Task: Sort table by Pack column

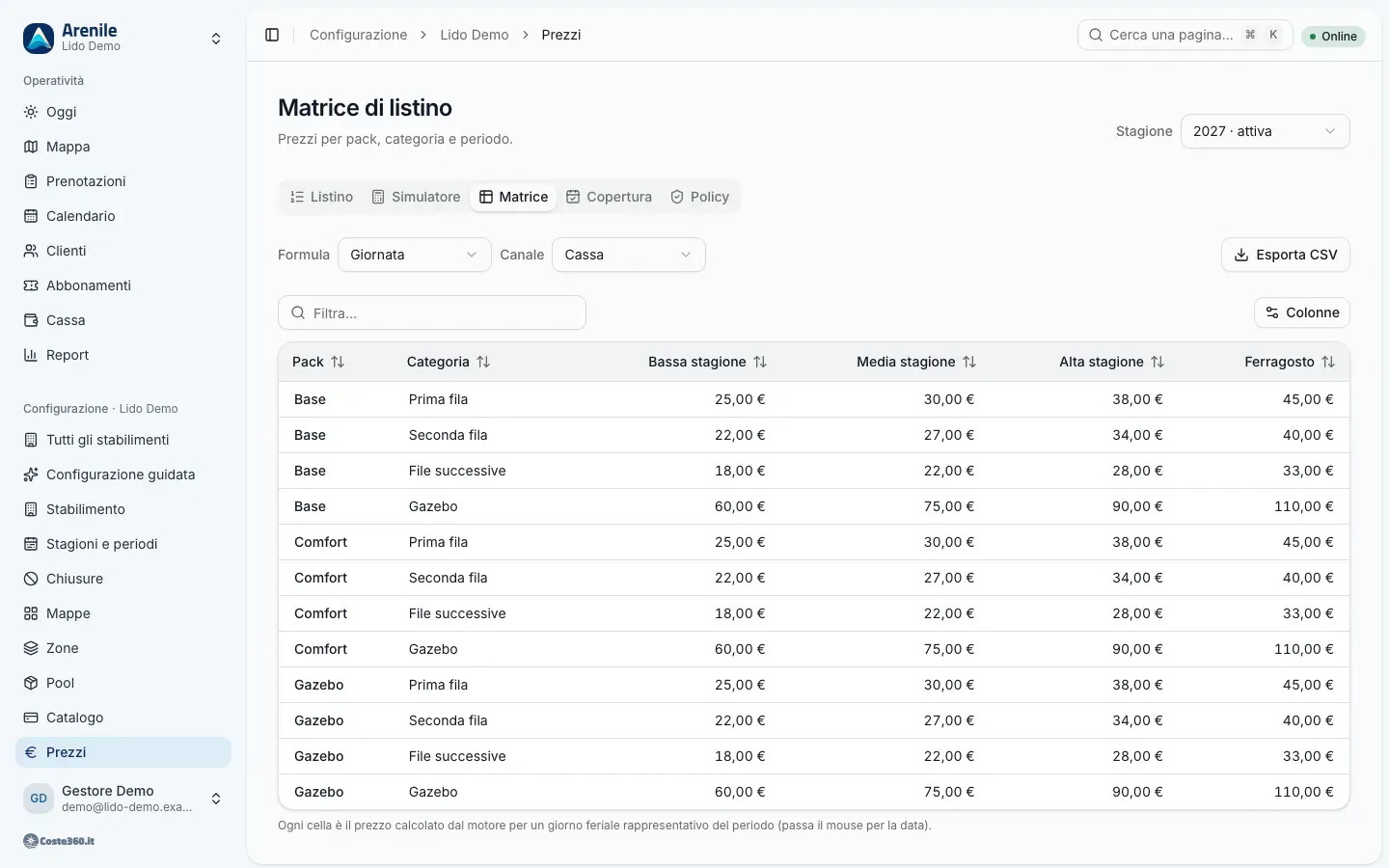Action: pyautogui.click(x=318, y=362)
